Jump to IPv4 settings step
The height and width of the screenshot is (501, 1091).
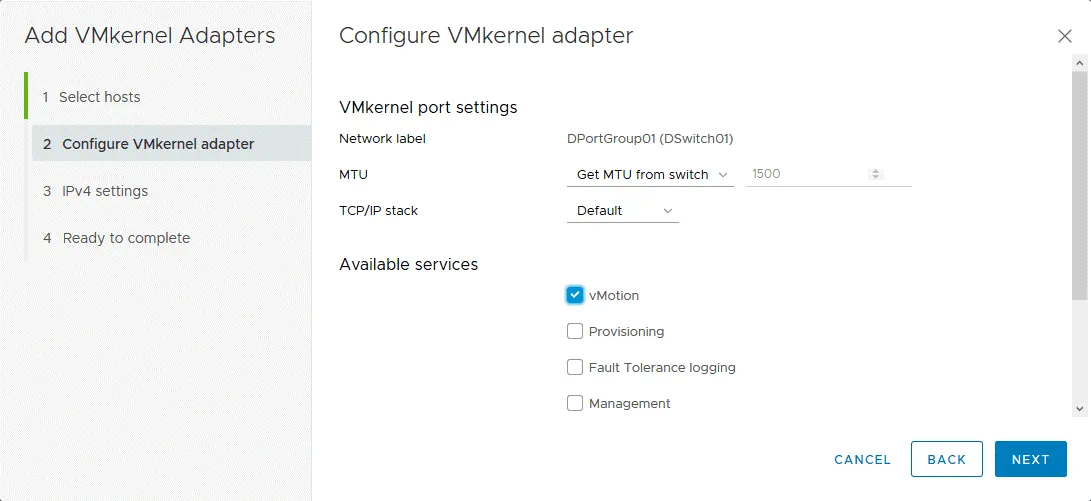tap(105, 191)
